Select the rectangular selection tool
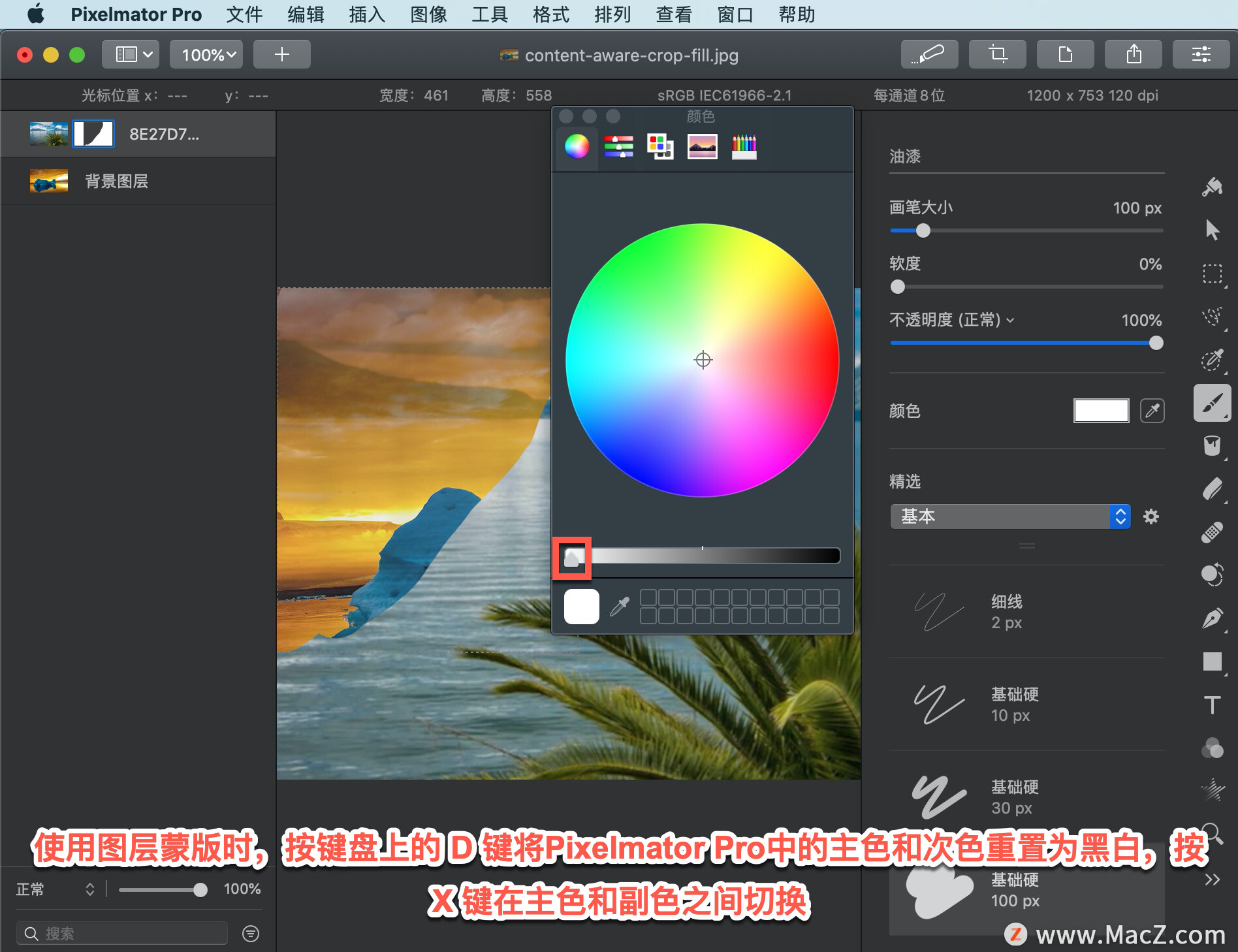1238x952 pixels. point(1213,274)
